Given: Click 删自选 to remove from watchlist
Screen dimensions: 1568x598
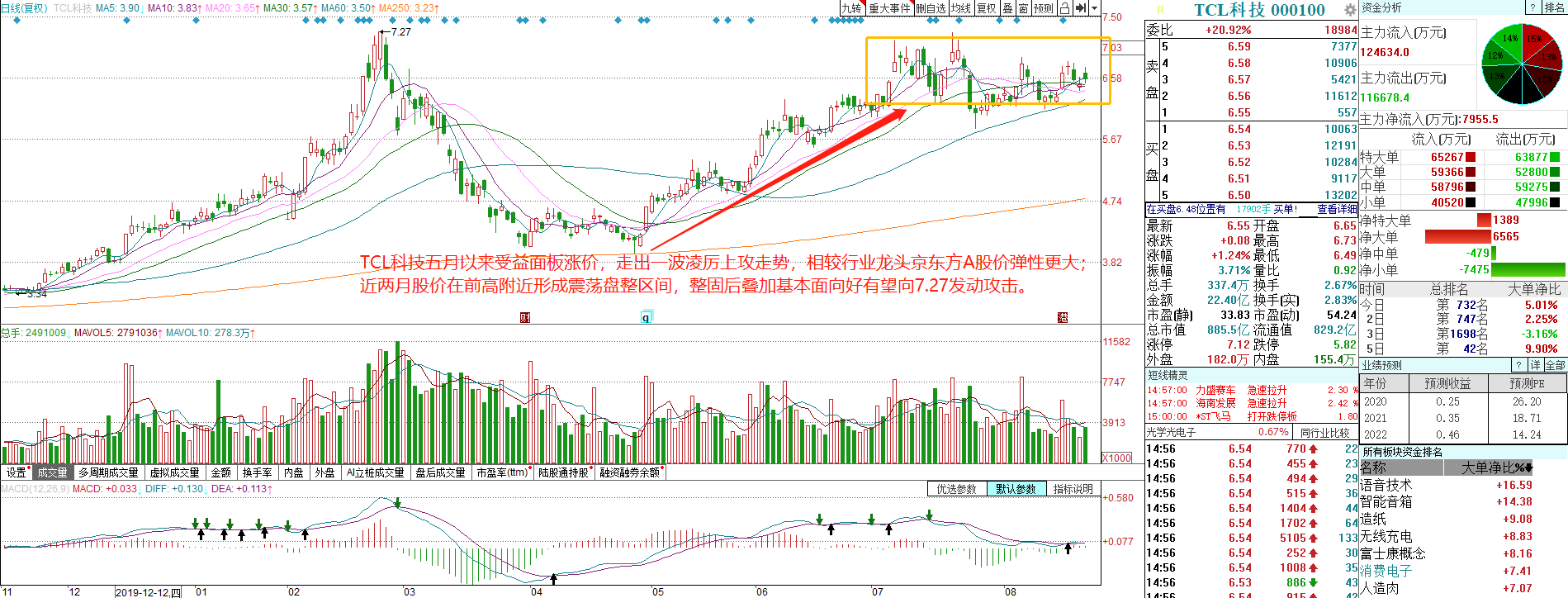Looking at the screenshot, I should [x=931, y=8].
